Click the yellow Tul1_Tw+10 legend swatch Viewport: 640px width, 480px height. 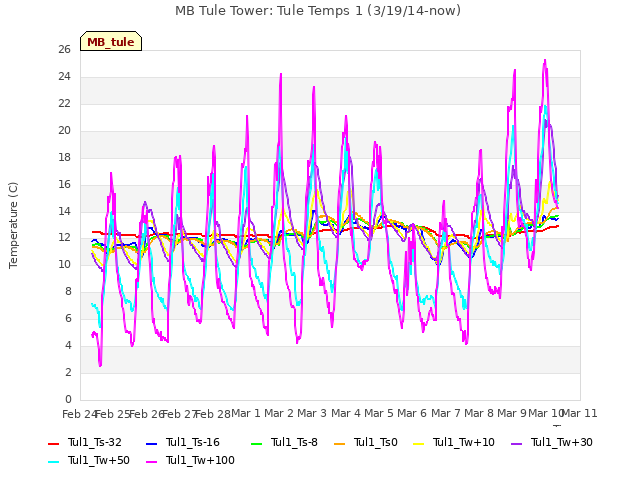(419, 443)
